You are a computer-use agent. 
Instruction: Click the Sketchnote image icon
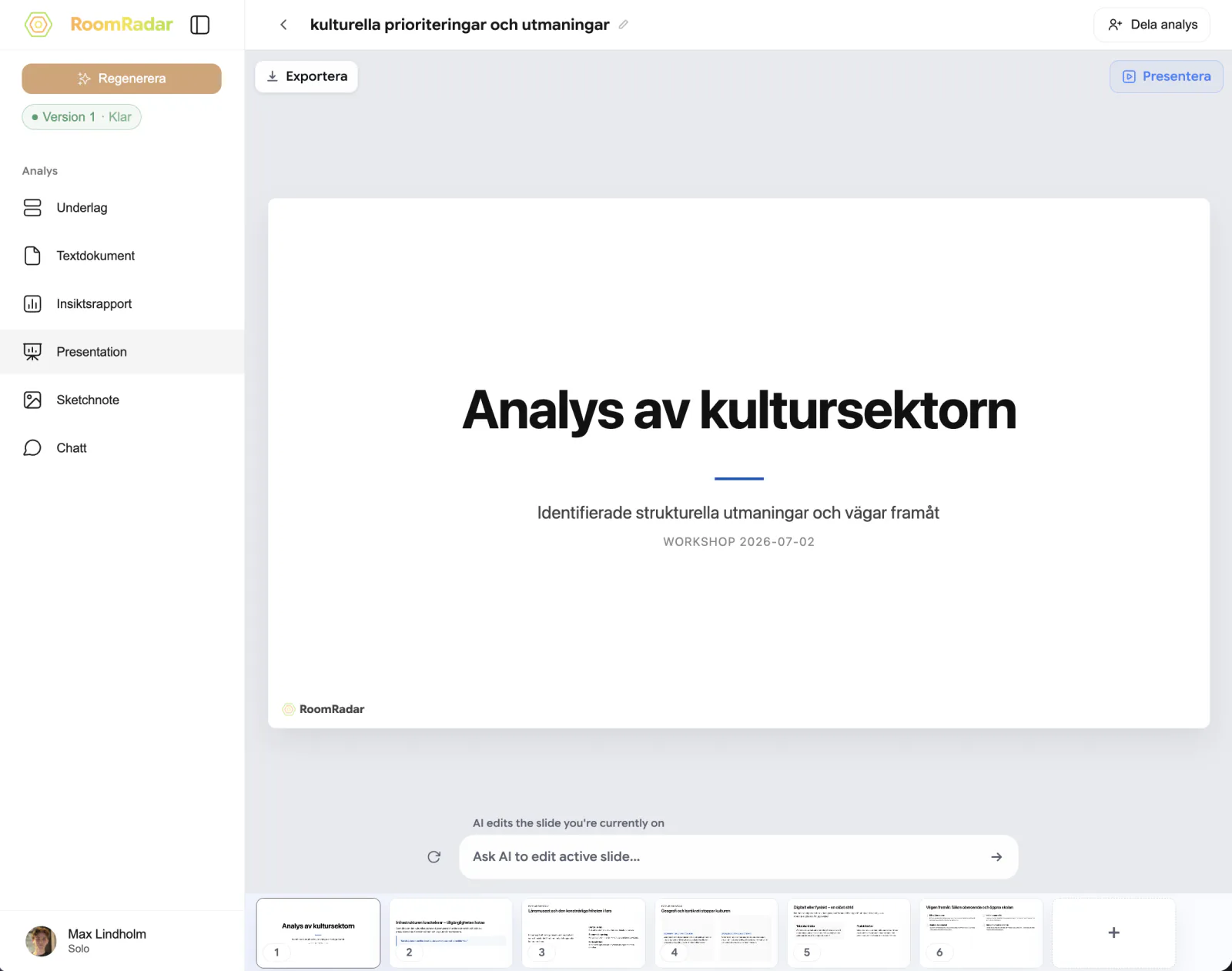(32, 400)
